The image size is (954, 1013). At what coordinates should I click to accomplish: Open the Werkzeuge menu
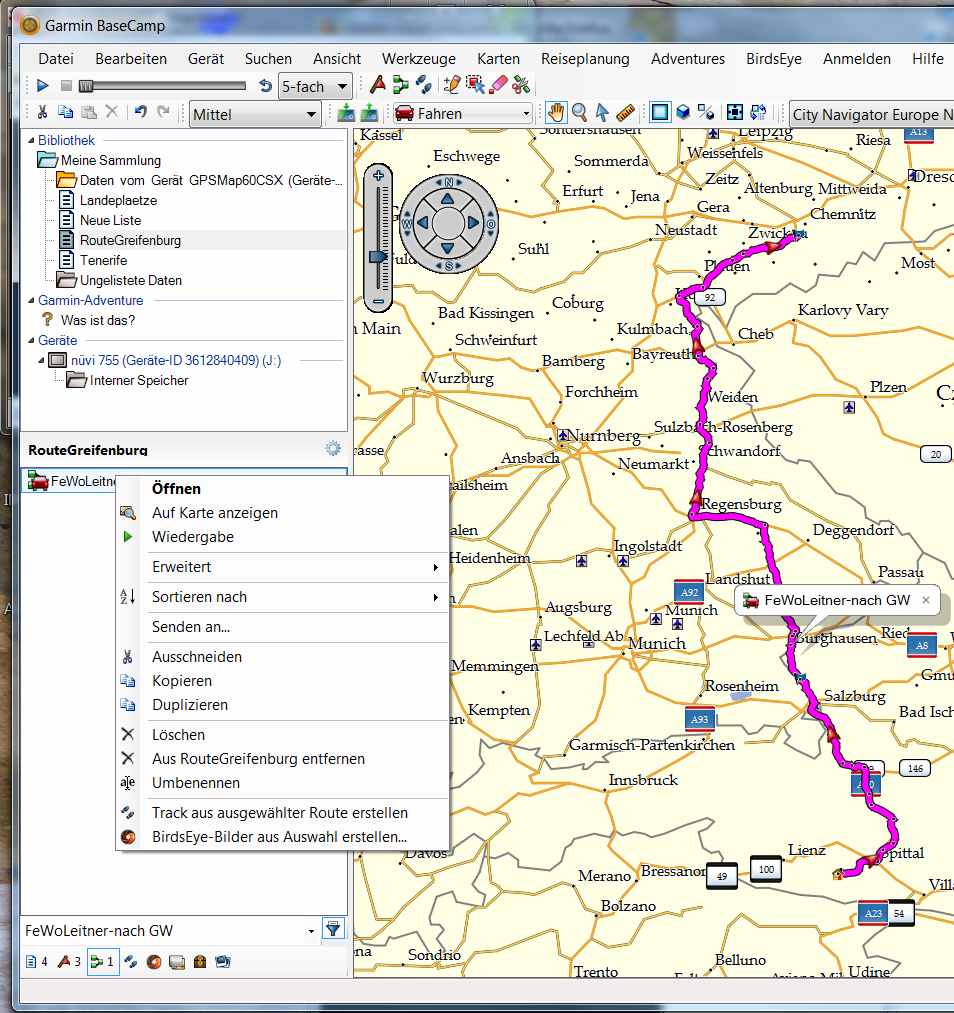(419, 59)
